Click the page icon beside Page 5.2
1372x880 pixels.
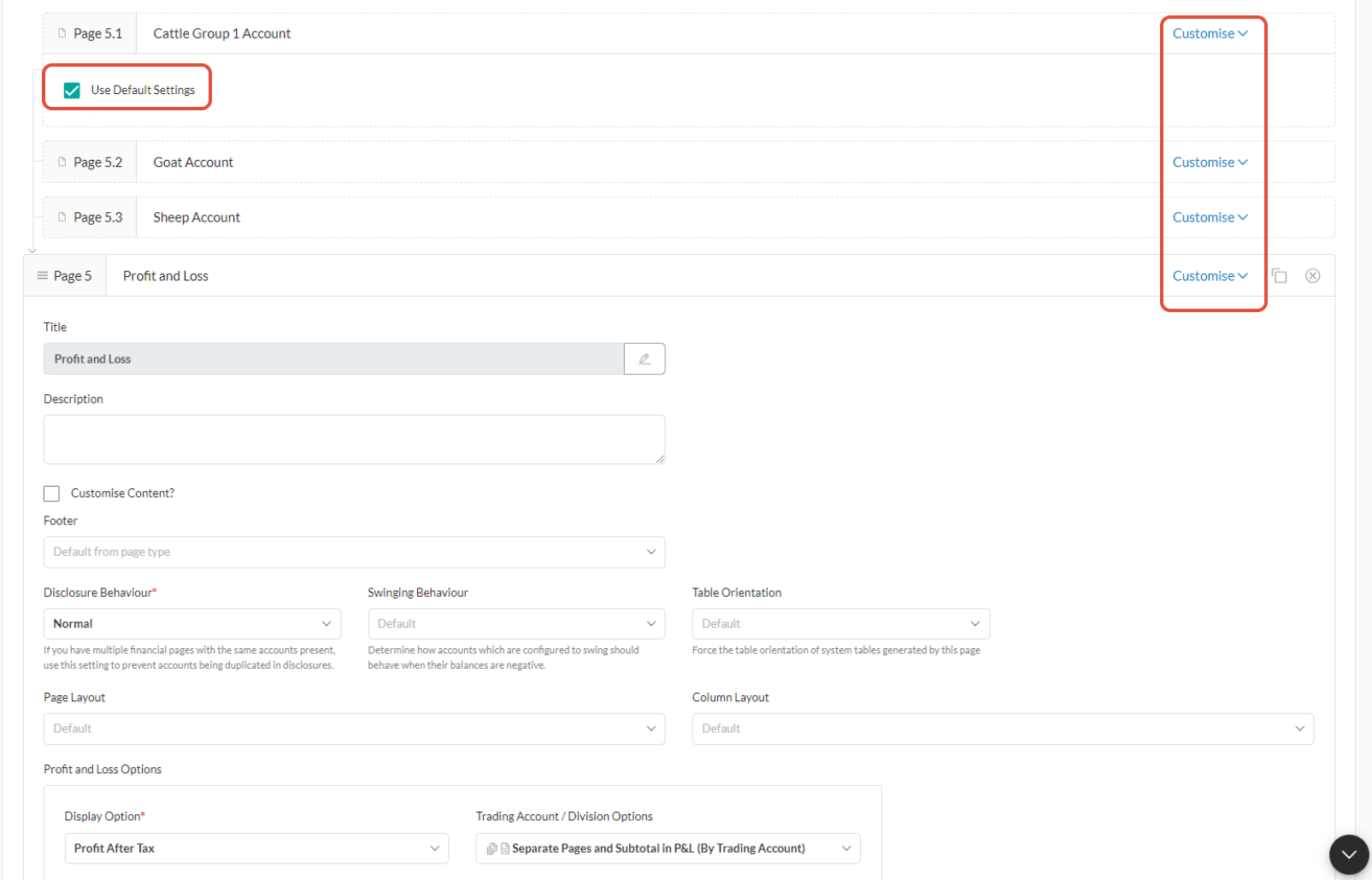62,162
